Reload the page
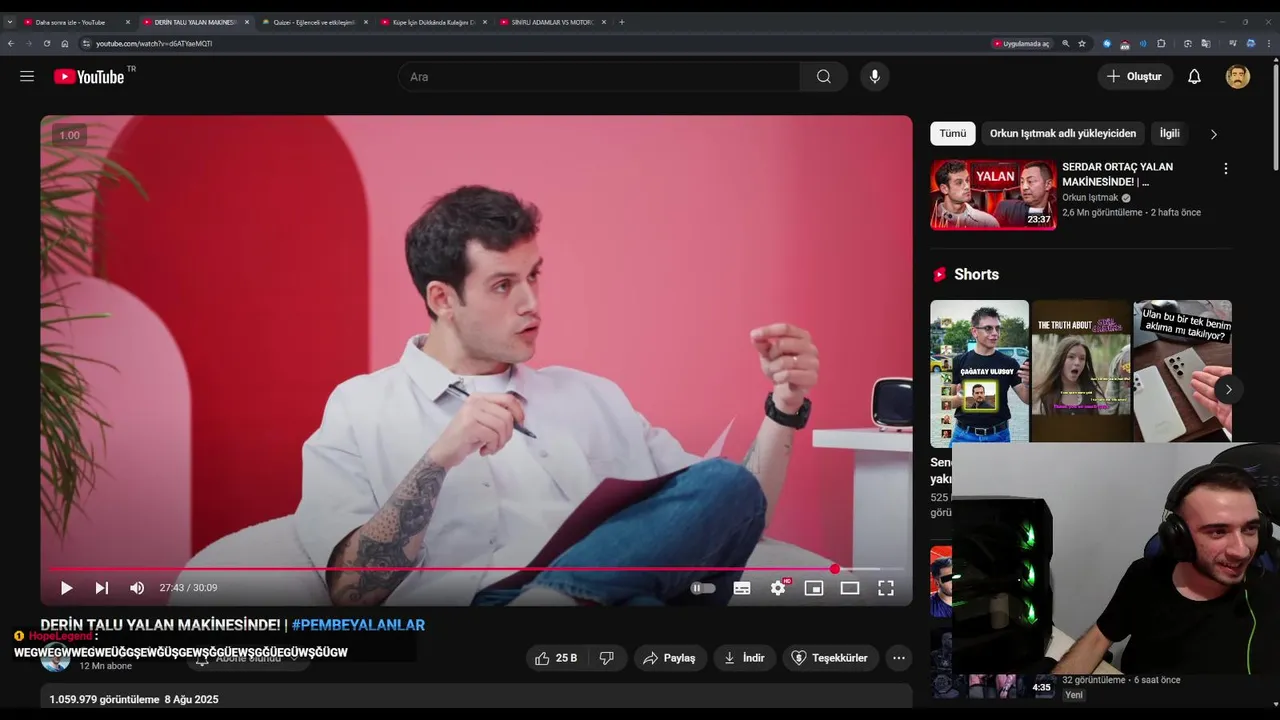Image resolution: width=1280 pixels, height=720 pixels. [x=47, y=44]
